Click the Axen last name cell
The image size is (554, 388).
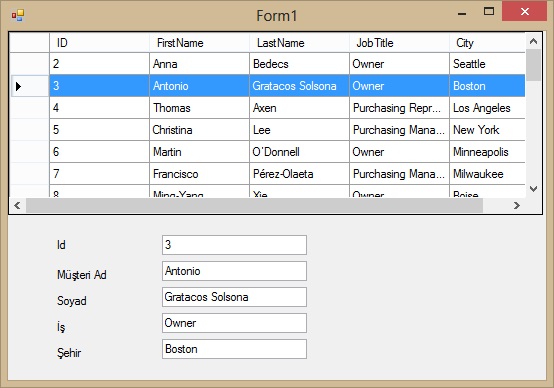coord(299,108)
